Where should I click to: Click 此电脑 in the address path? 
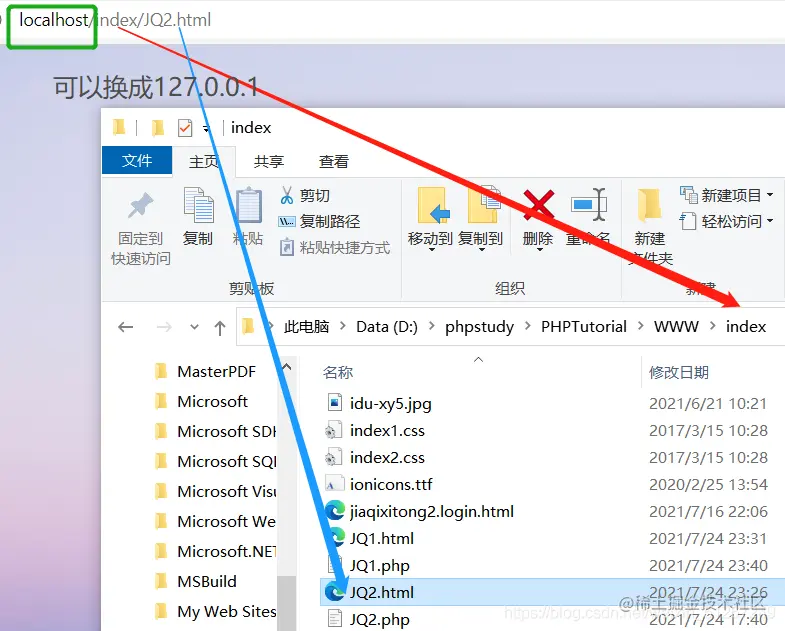[306, 327]
